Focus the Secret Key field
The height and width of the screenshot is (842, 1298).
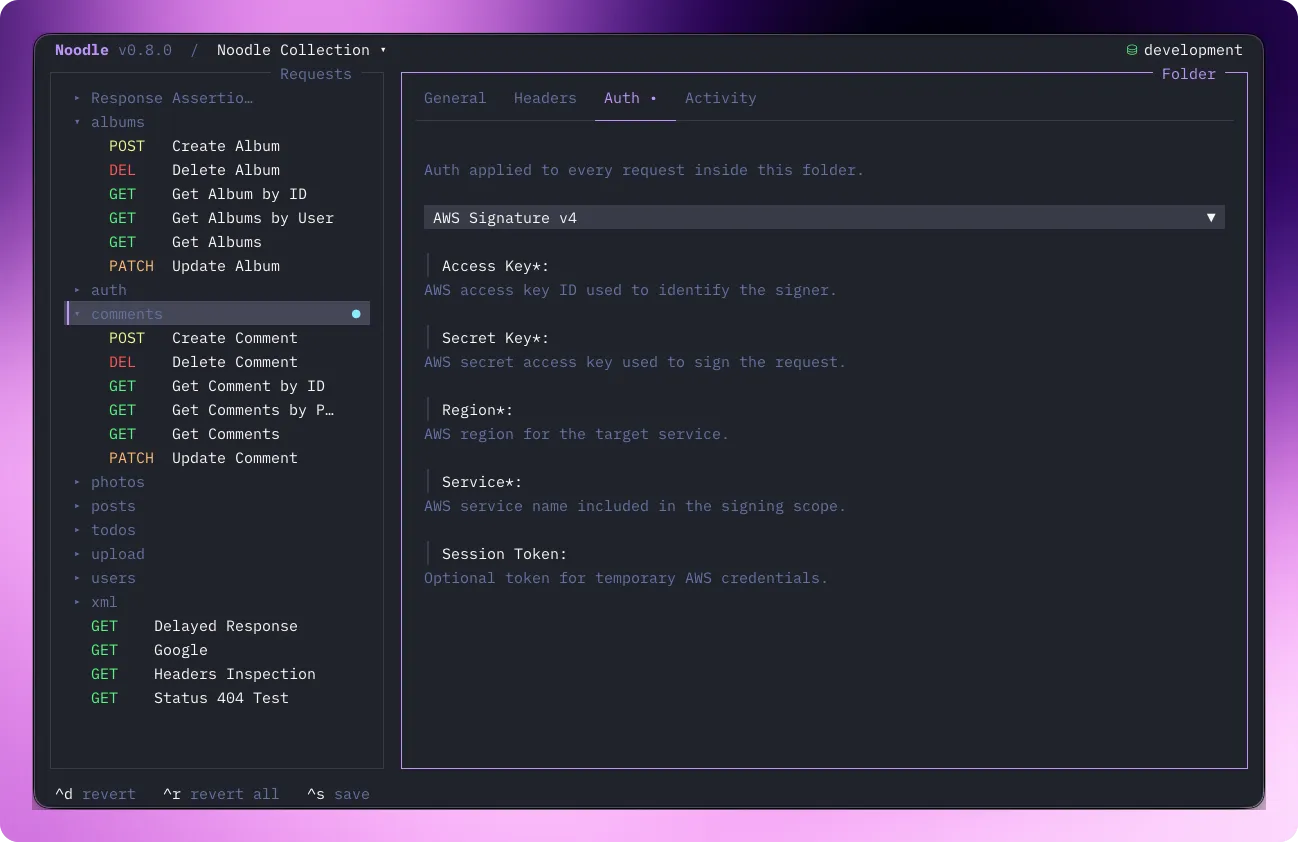(824, 338)
